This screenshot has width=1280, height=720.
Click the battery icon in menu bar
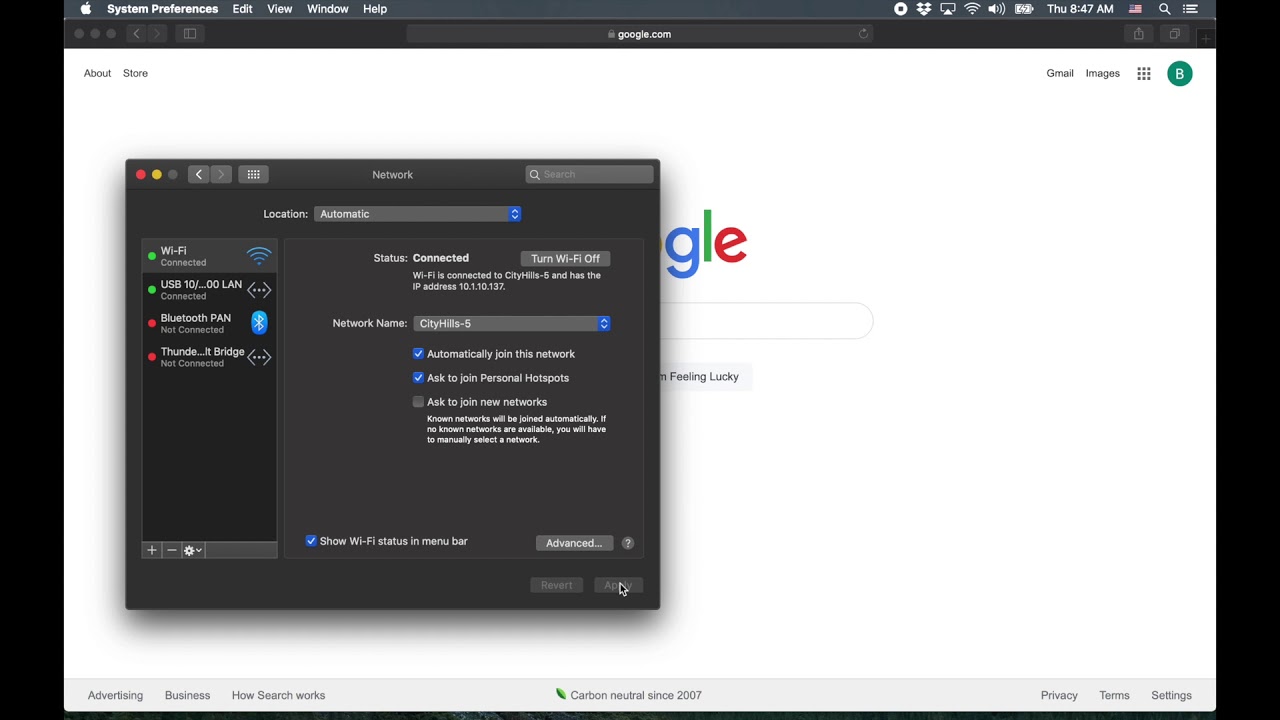[x=1024, y=9]
